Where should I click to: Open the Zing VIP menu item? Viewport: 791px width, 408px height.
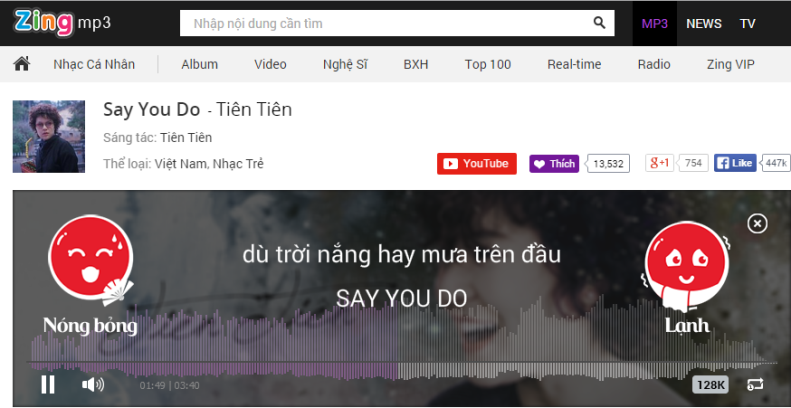730,65
